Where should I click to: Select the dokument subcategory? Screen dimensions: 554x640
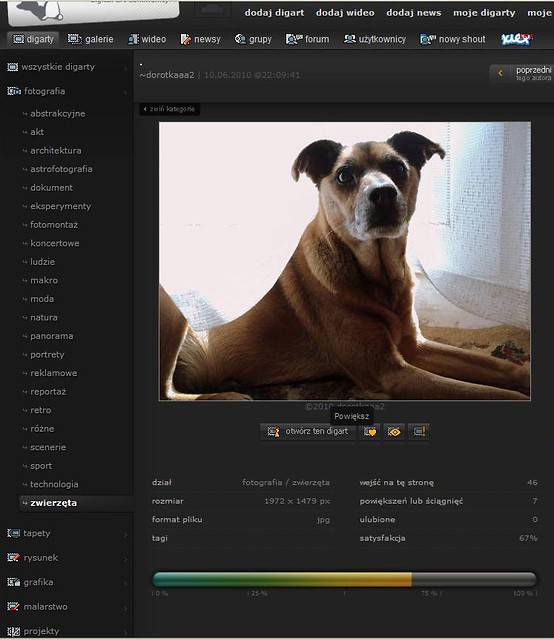click(x=51, y=188)
